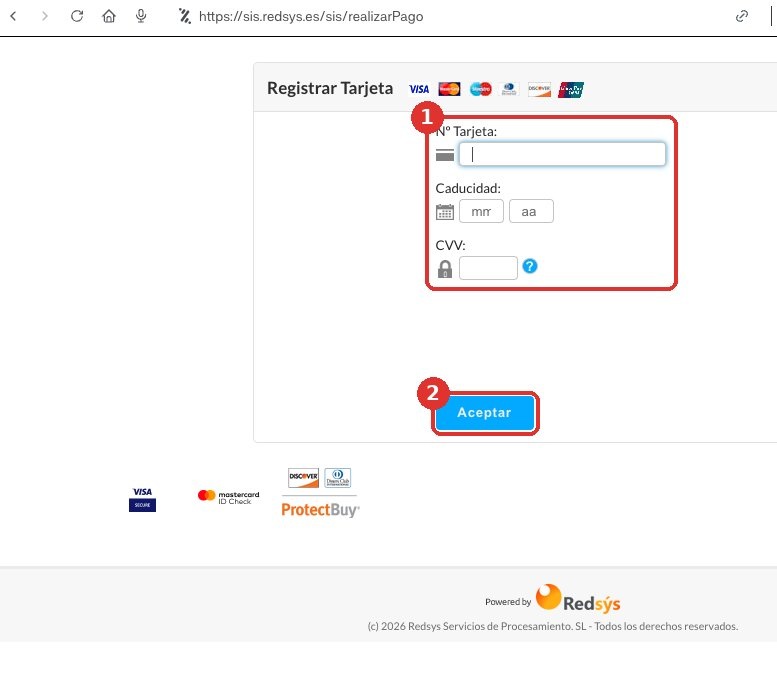Focus the Nº Tarjeta card number field
This screenshot has height=682, width=777.
[x=562, y=154]
